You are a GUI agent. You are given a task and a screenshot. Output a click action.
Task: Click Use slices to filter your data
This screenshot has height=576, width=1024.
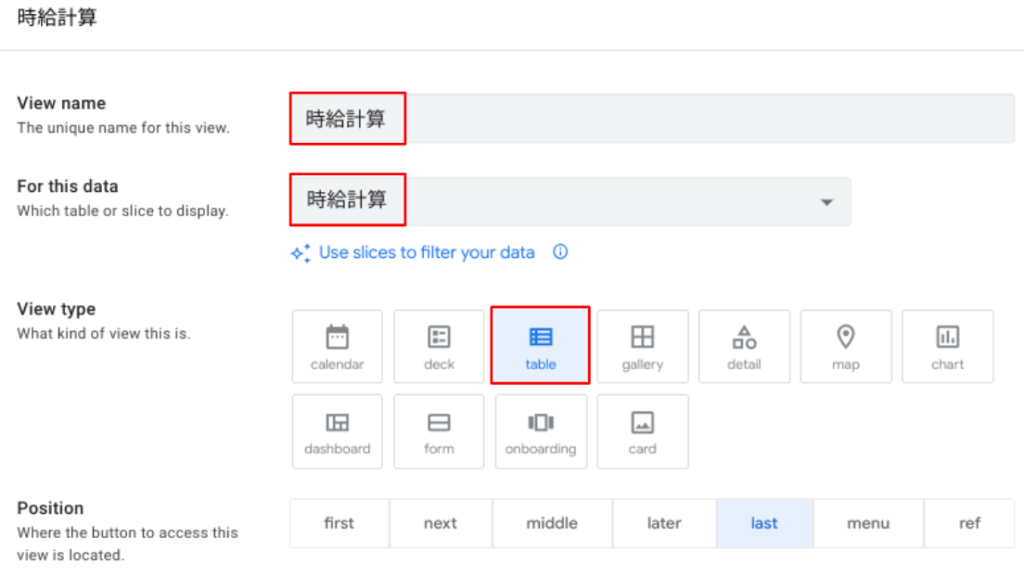coord(426,253)
